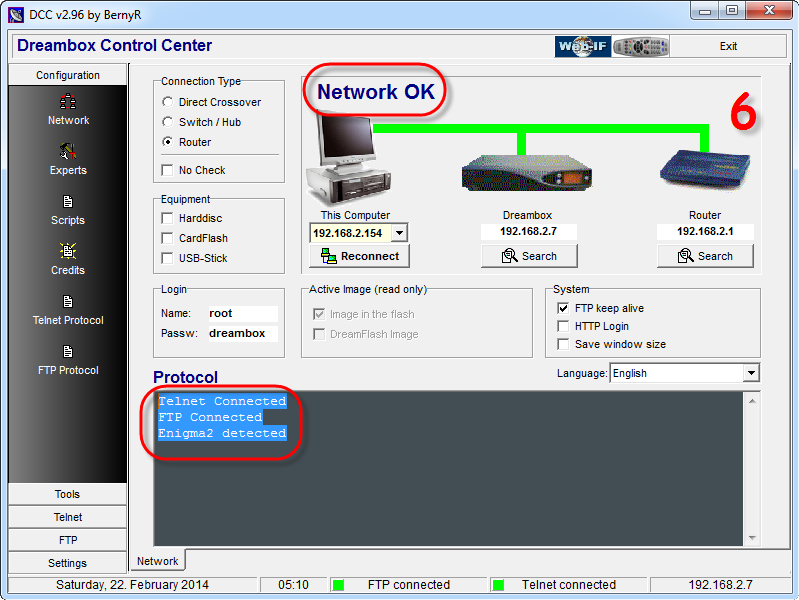The image size is (799, 600).
Task: Open the Tools section
Action: tap(68, 494)
